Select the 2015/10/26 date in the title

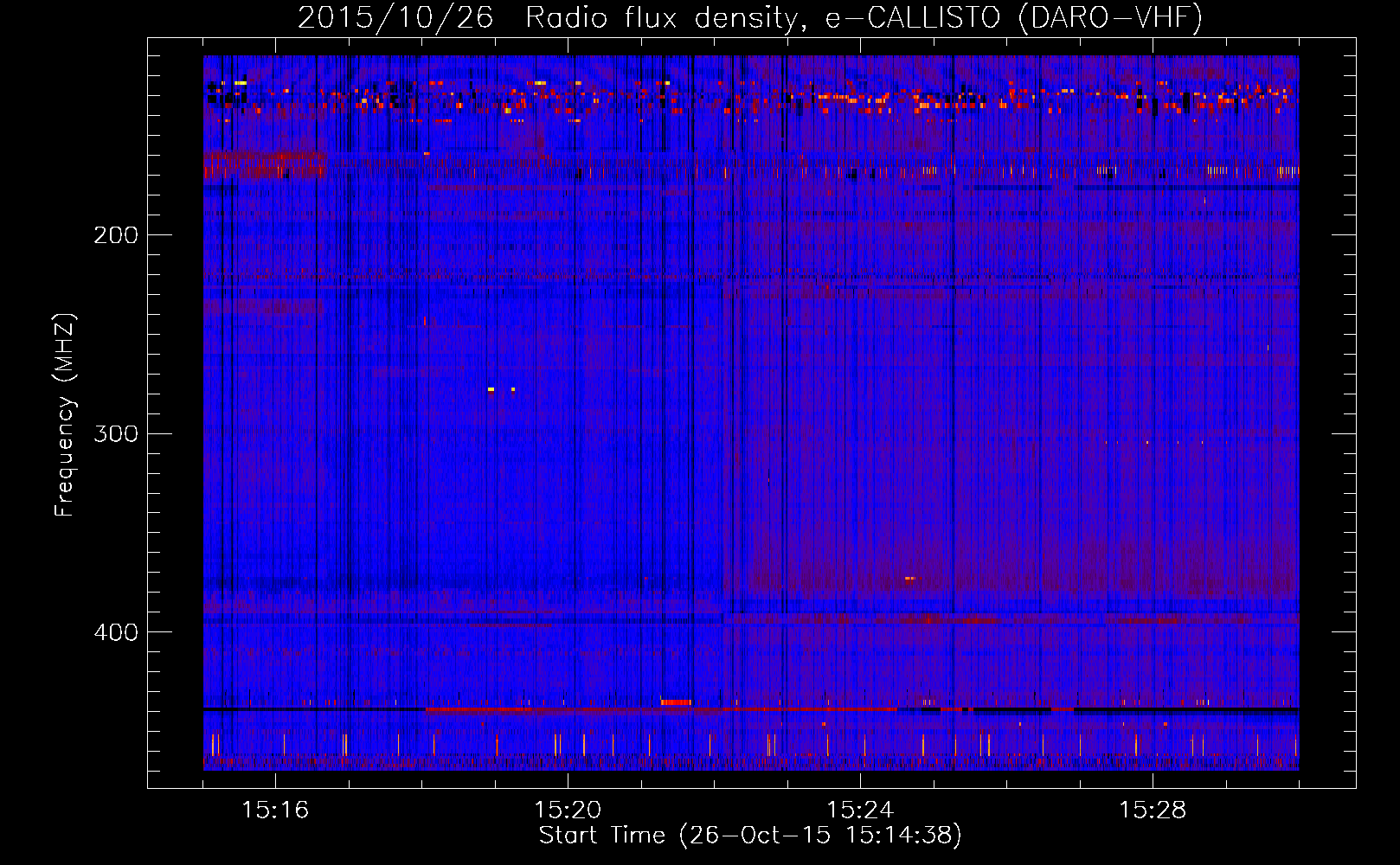click(395, 17)
